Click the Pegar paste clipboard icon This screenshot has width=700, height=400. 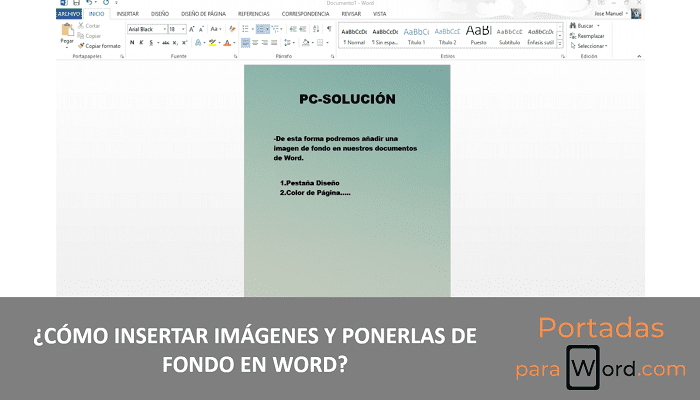pos(67,30)
